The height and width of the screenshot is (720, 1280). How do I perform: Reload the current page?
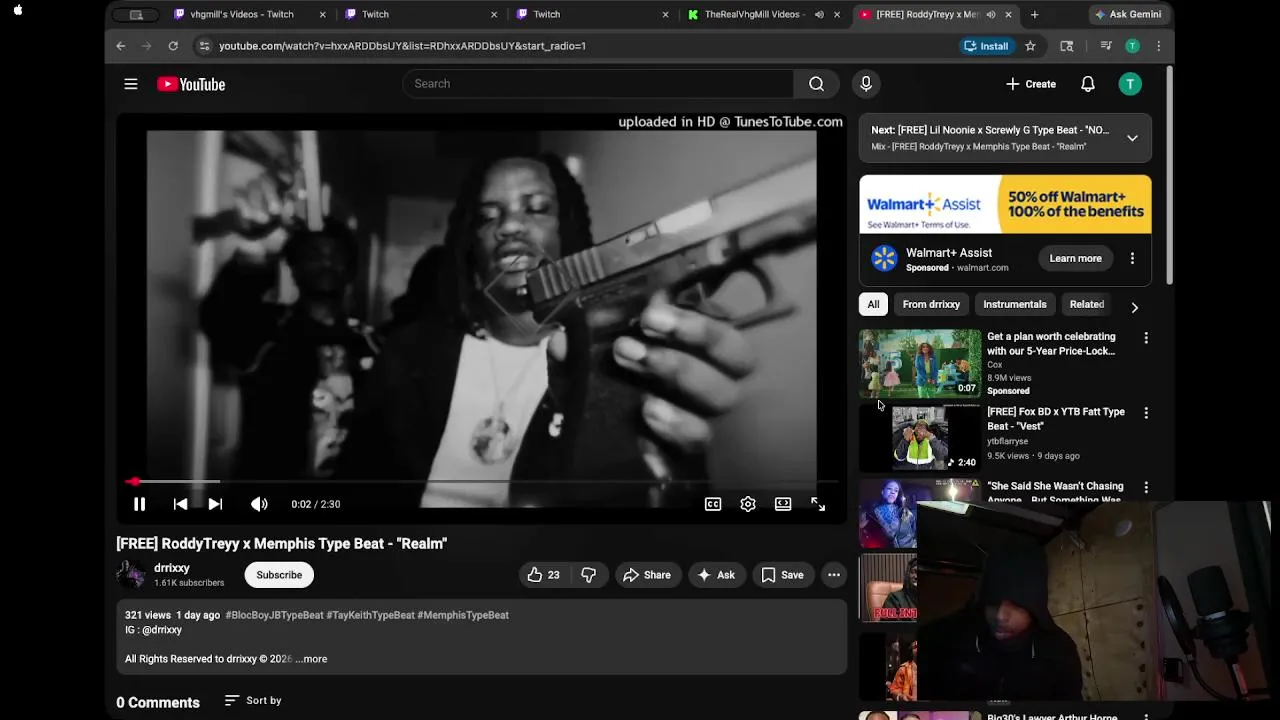[x=173, y=46]
